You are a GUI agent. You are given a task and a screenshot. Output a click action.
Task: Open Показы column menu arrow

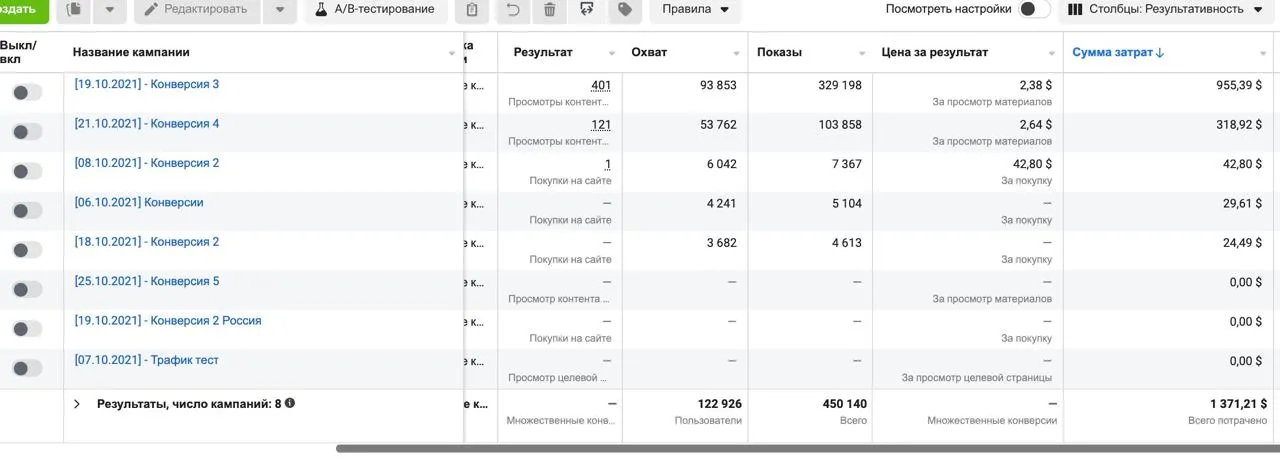(x=862, y=54)
